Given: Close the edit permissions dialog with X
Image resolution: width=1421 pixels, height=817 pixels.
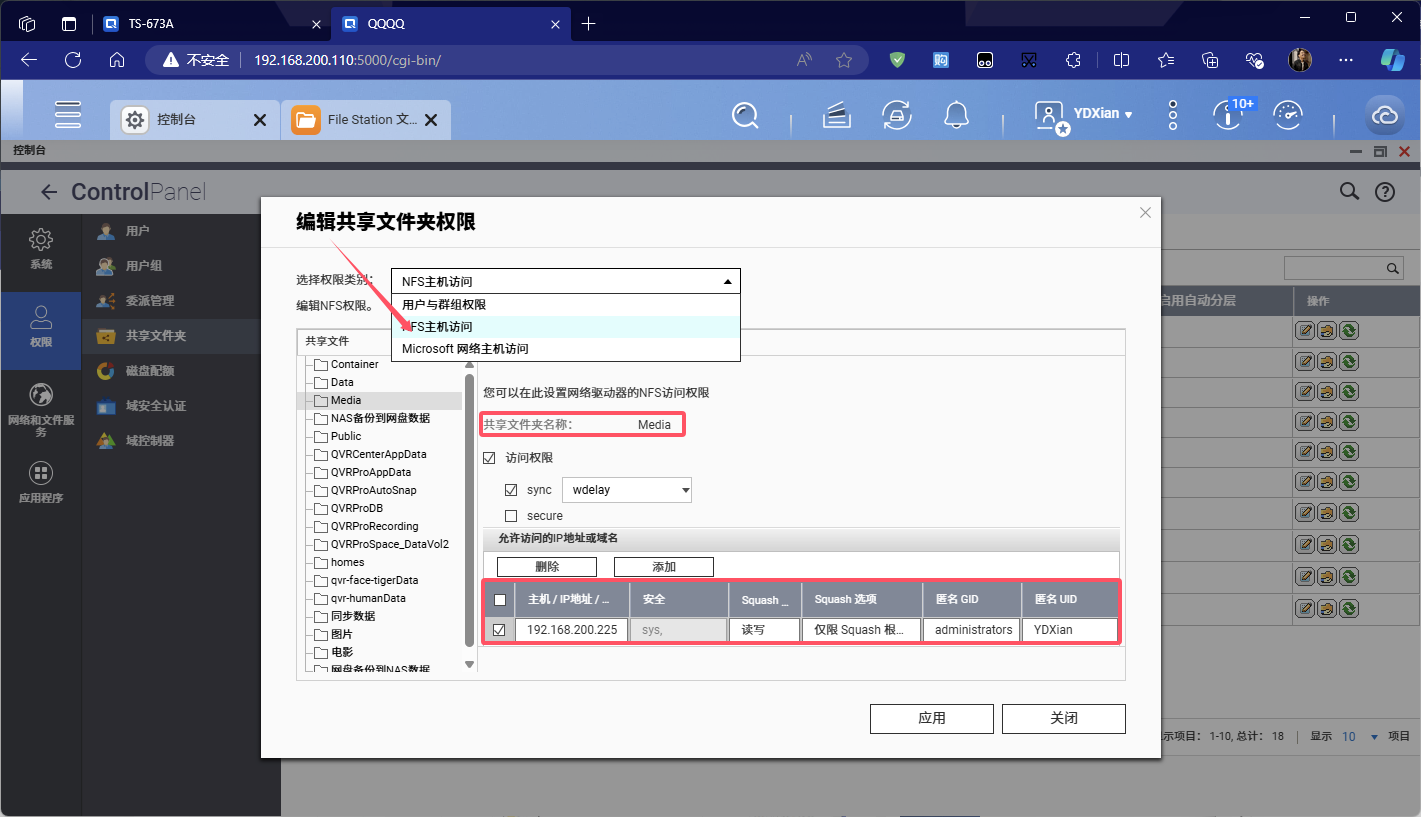Looking at the screenshot, I should [x=1146, y=212].
